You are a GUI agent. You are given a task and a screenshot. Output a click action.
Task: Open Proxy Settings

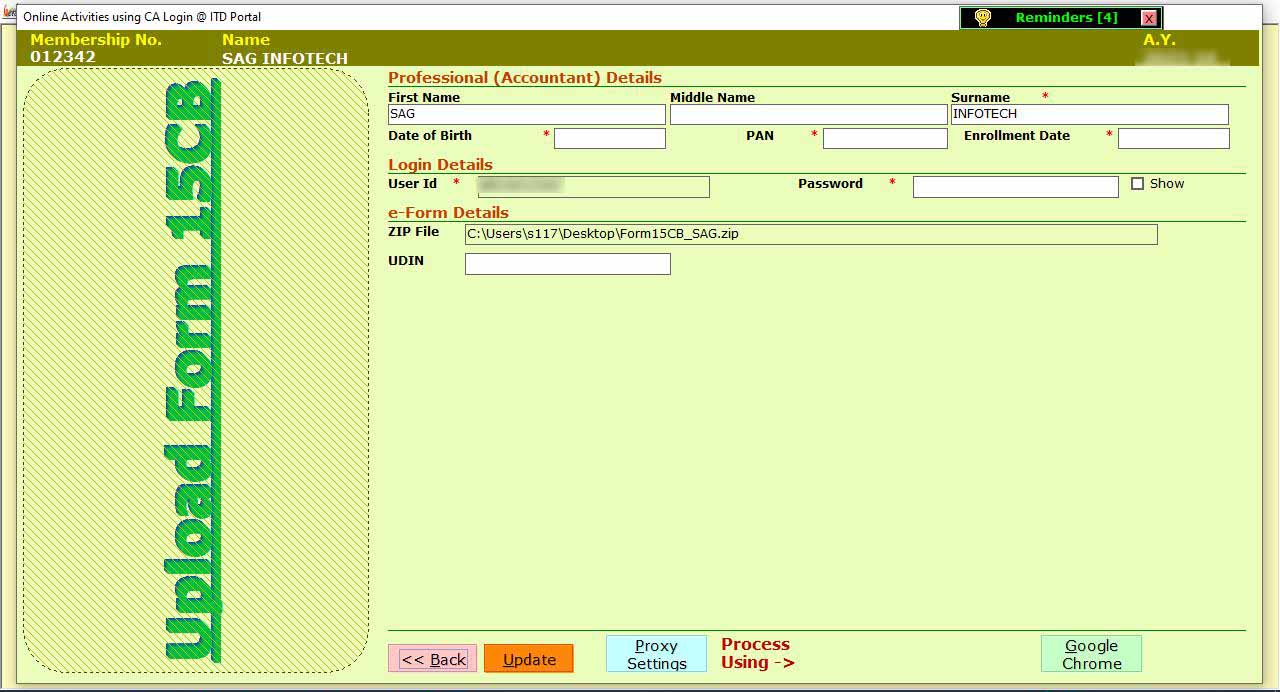point(656,654)
